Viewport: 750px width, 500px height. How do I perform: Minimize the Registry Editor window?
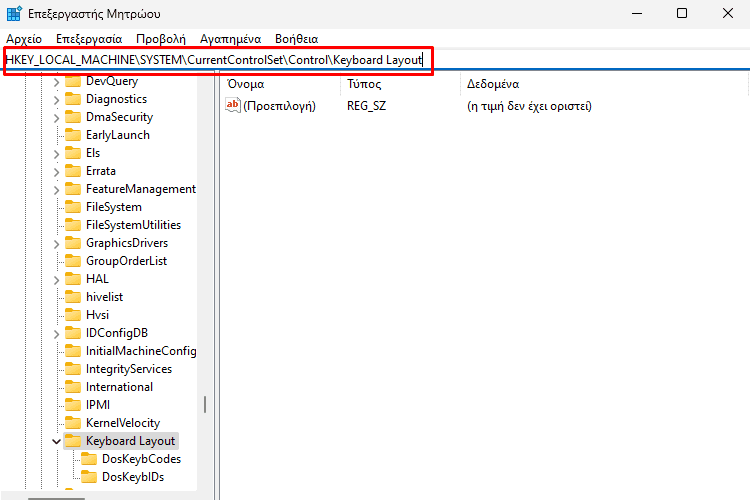pos(637,13)
